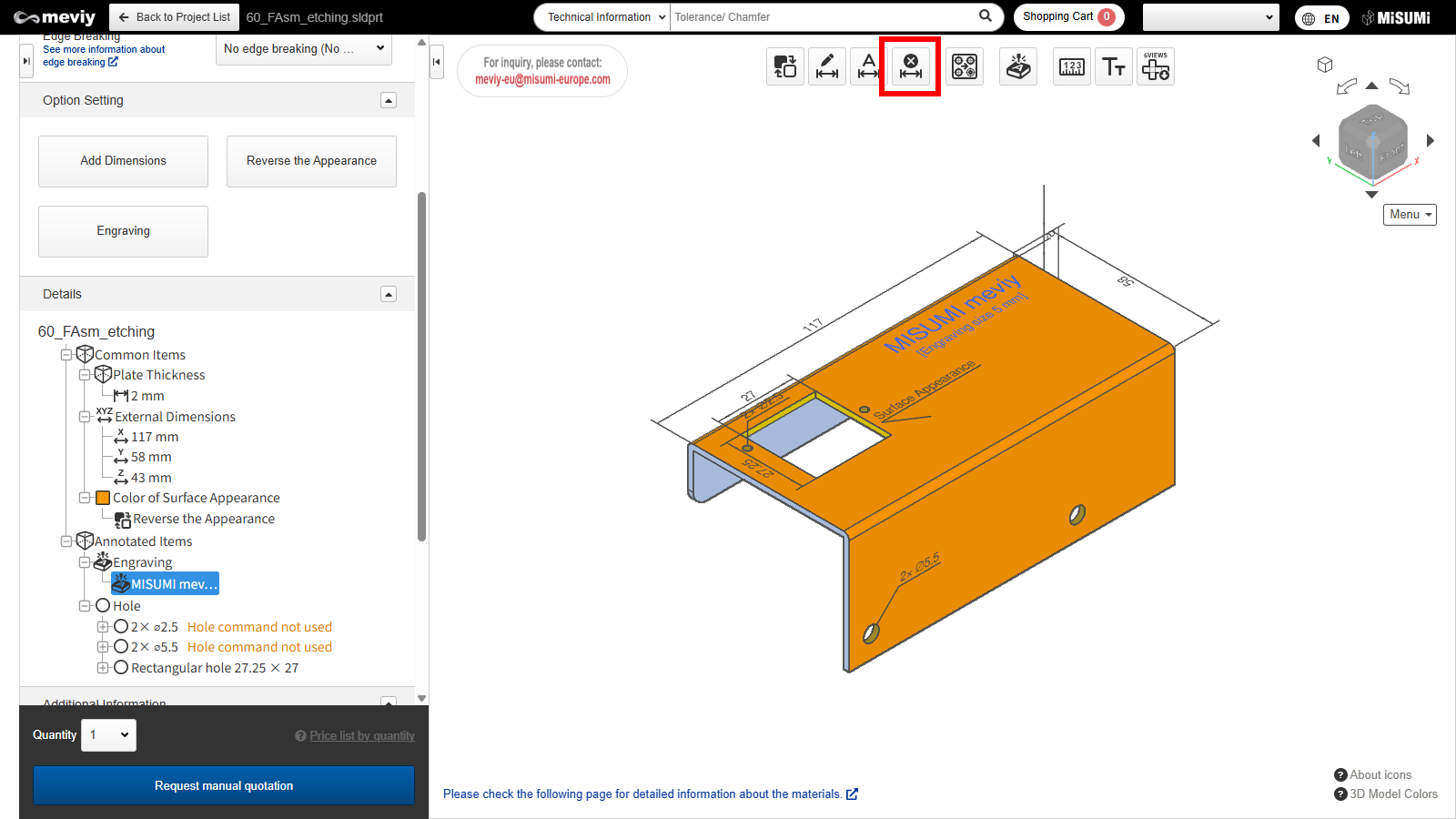
Task: Click the text size Tt icon
Action: click(x=1114, y=66)
